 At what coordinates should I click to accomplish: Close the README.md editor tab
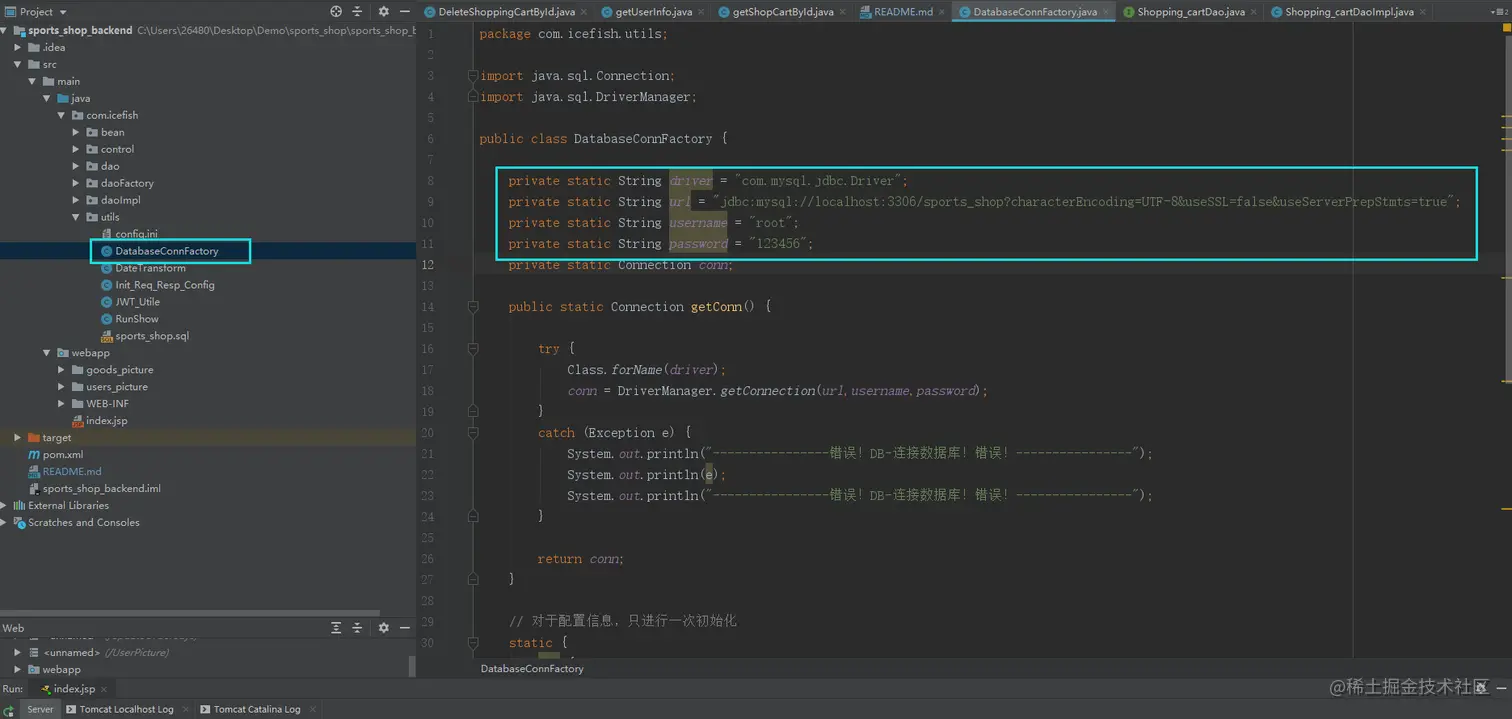pyautogui.click(x=942, y=12)
